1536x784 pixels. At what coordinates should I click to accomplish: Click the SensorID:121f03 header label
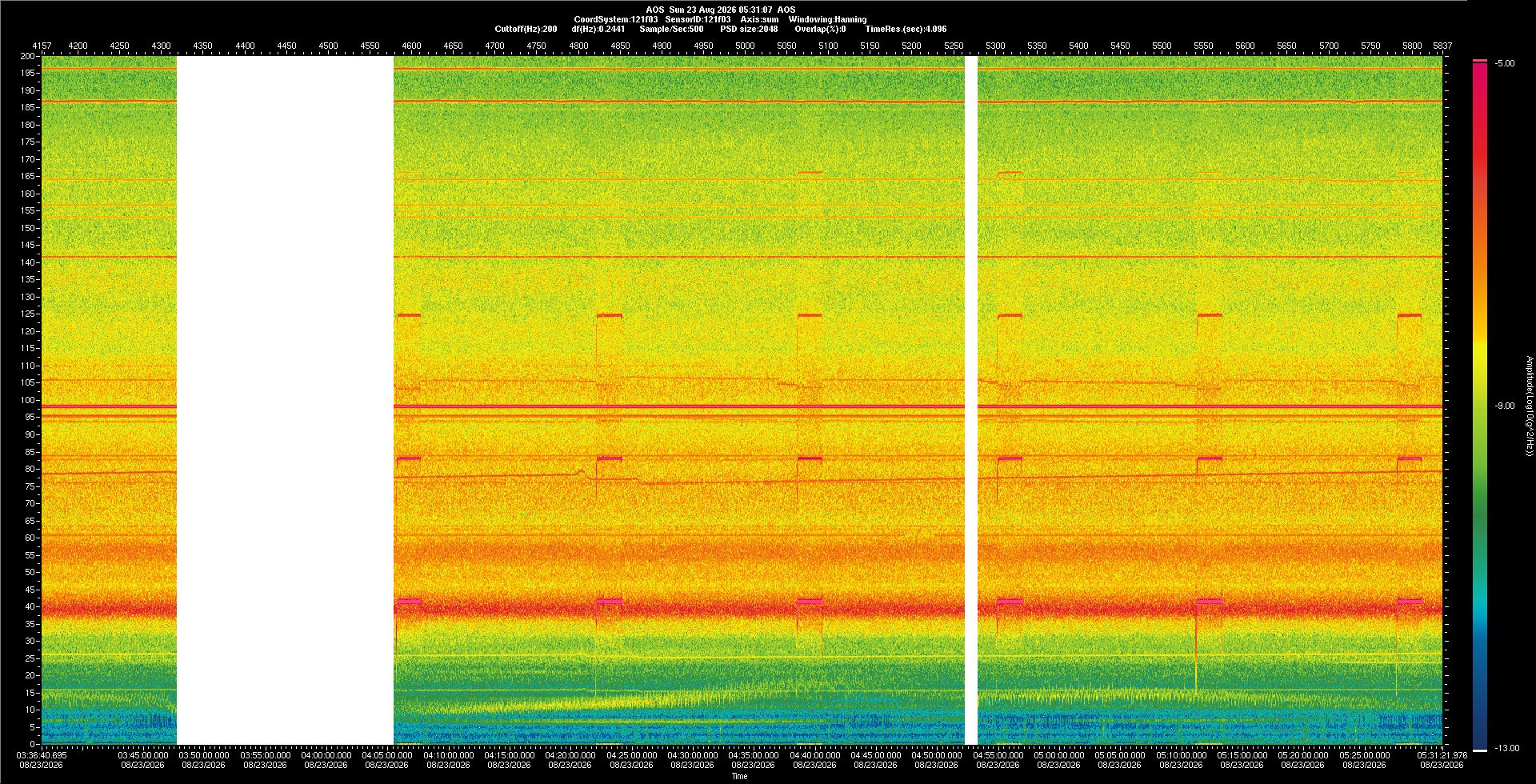pyautogui.click(x=698, y=19)
